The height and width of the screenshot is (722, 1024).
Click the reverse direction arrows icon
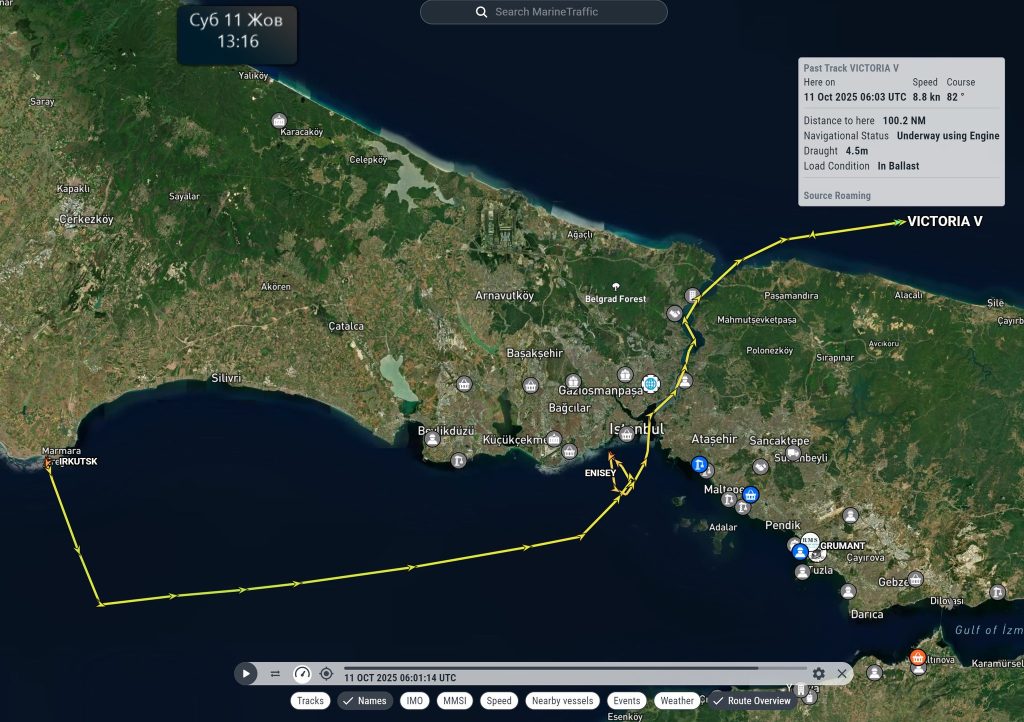click(x=275, y=674)
